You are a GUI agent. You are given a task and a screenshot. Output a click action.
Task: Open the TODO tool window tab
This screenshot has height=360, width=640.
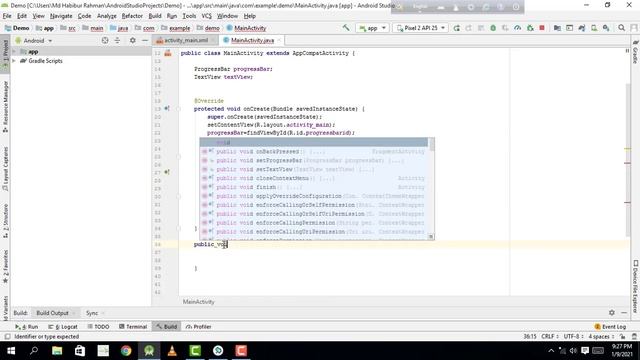pyautogui.click(x=98, y=327)
